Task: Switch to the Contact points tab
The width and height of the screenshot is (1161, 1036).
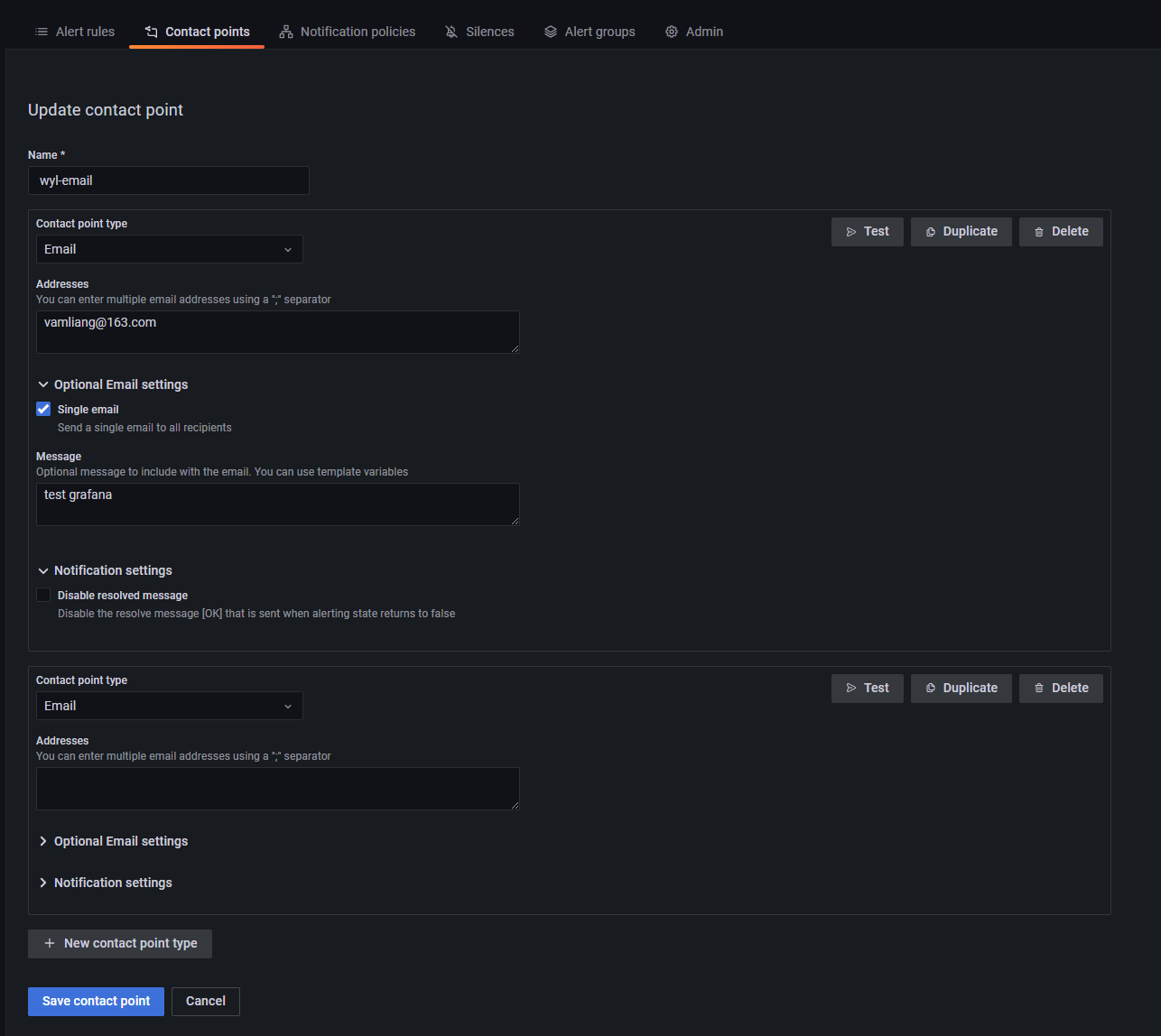Action: [197, 32]
